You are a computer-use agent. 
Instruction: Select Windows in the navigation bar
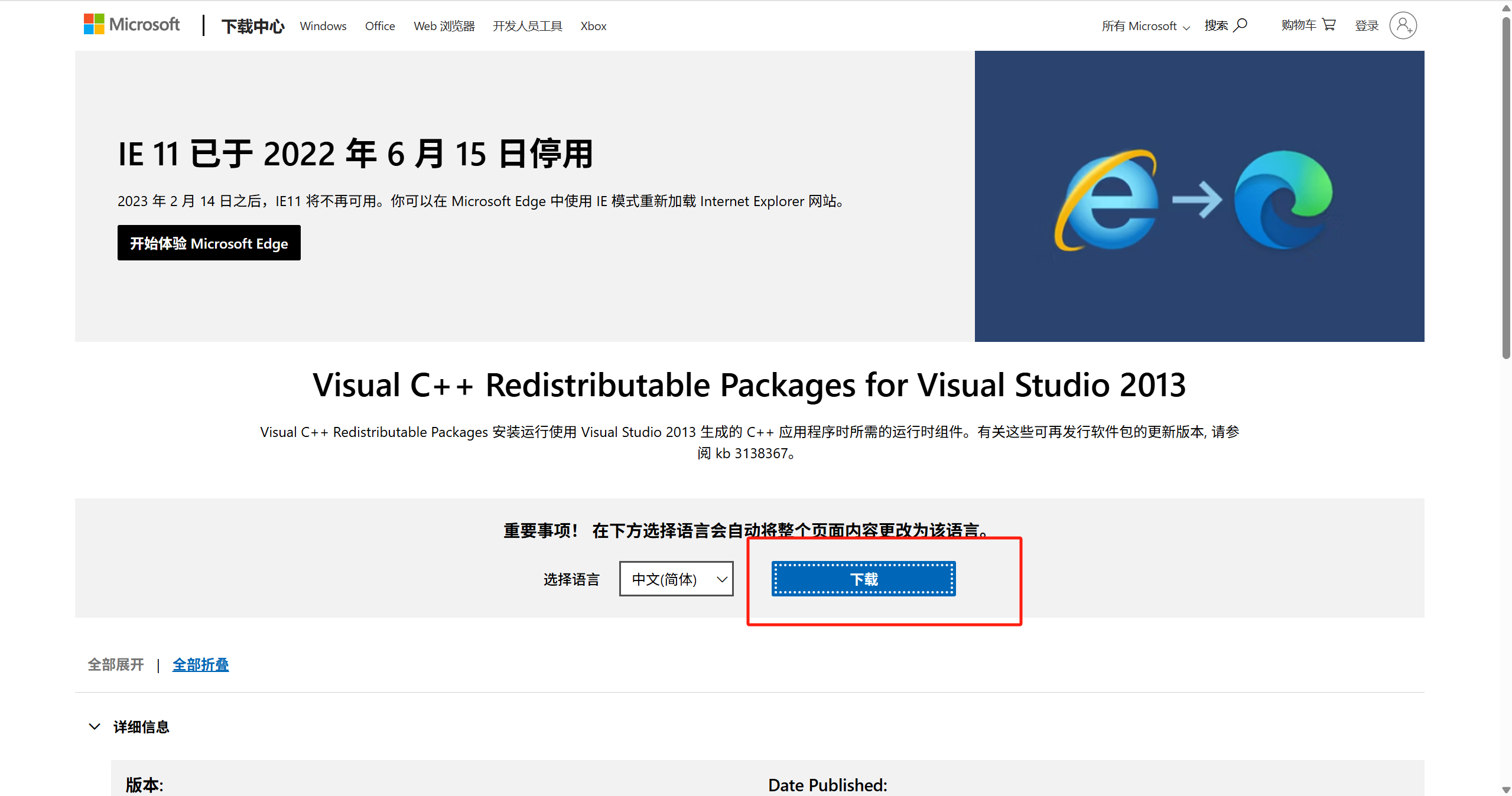[x=323, y=25]
